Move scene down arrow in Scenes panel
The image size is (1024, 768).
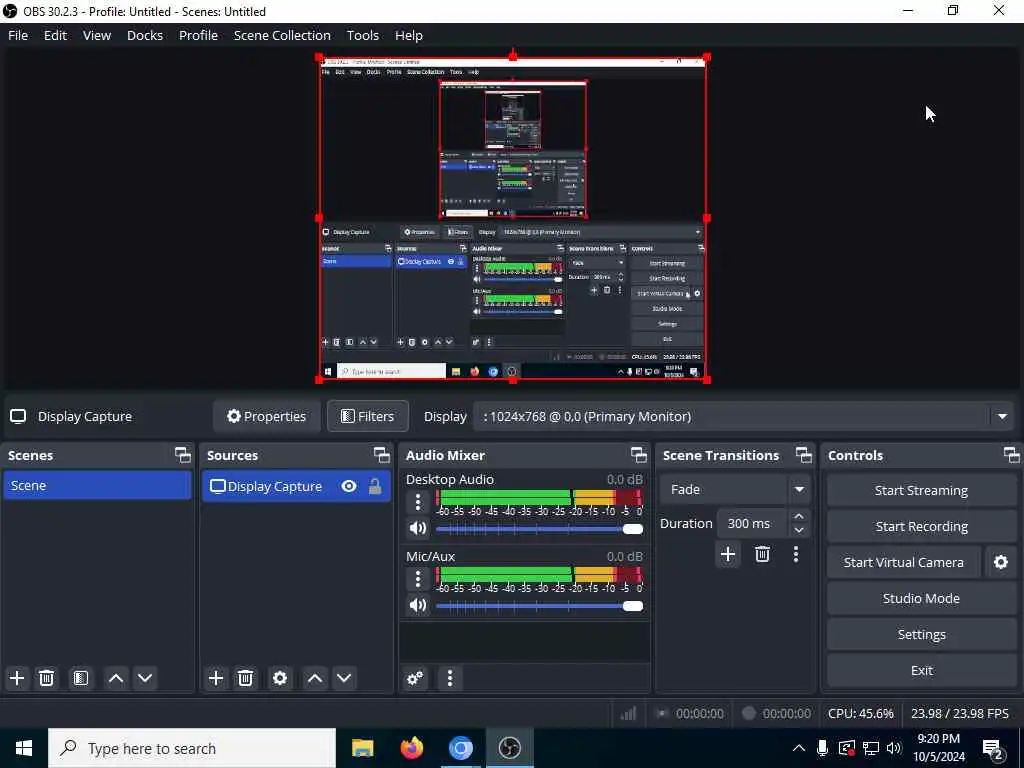(145, 678)
